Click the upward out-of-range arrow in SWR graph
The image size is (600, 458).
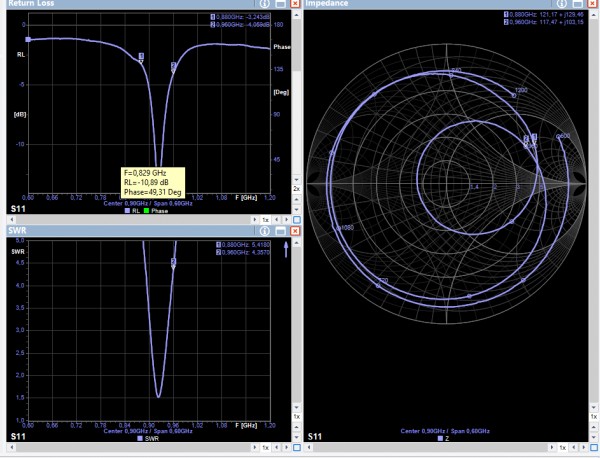pos(286,249)
